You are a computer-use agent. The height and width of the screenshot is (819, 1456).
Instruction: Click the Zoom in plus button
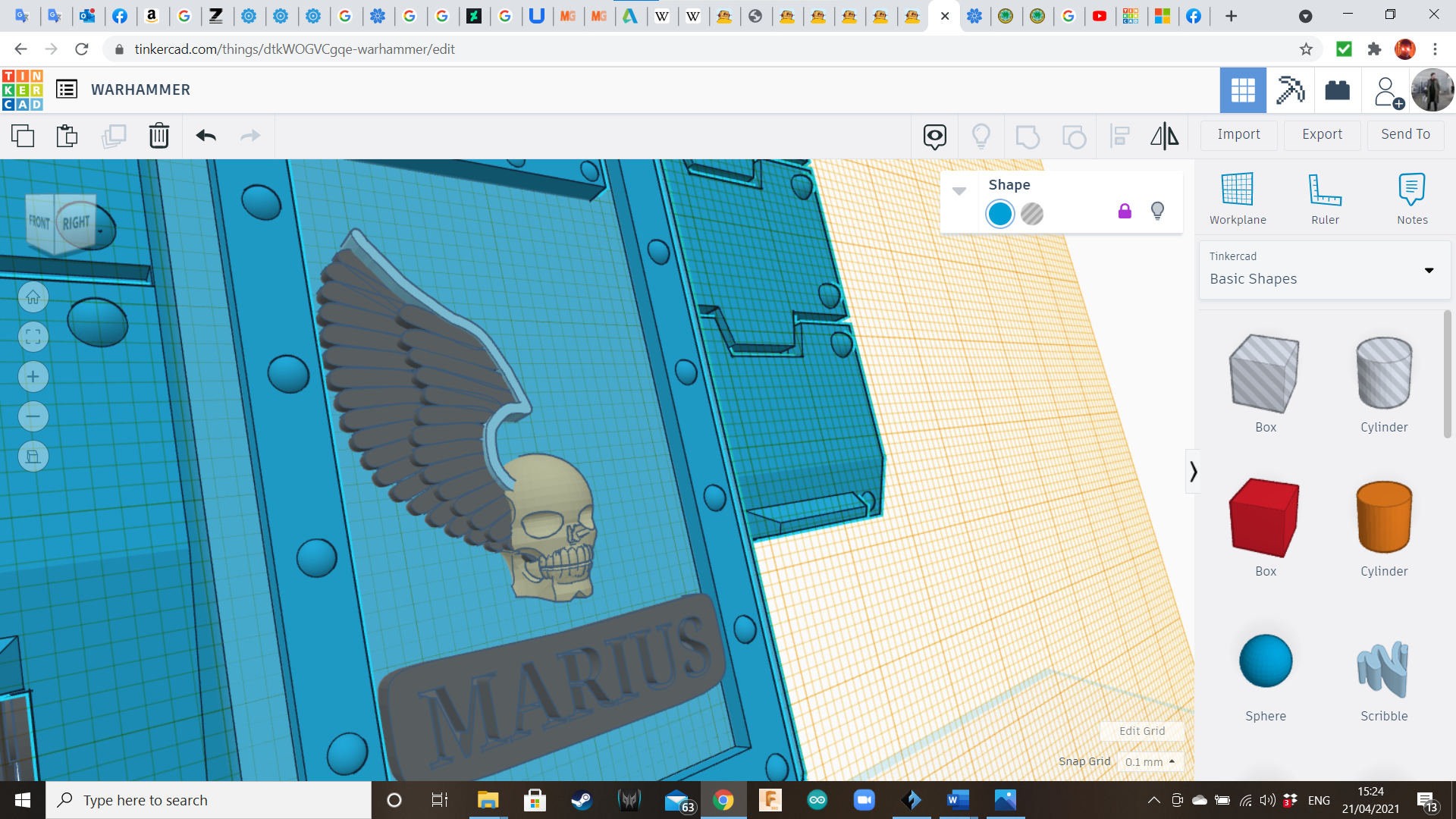(x=33, y=377)
